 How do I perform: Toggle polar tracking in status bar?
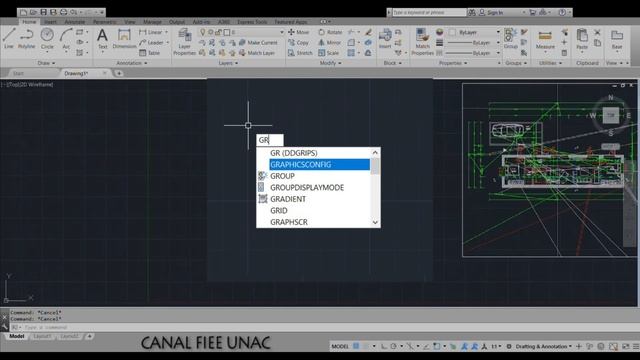393,346
